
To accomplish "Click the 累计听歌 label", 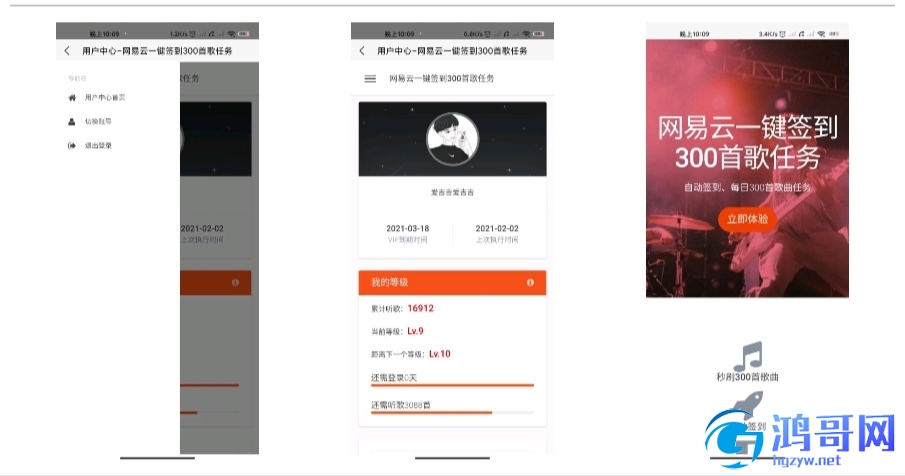I will pyautogui.click(x=387, y=309).
